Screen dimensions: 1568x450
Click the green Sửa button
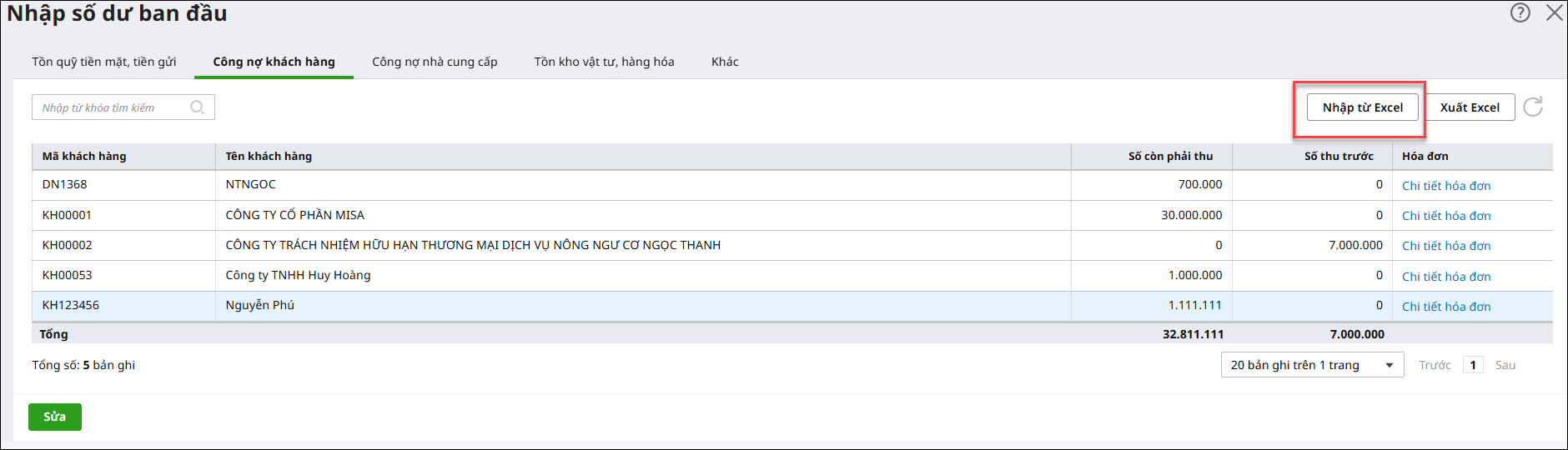coord(55,417)
